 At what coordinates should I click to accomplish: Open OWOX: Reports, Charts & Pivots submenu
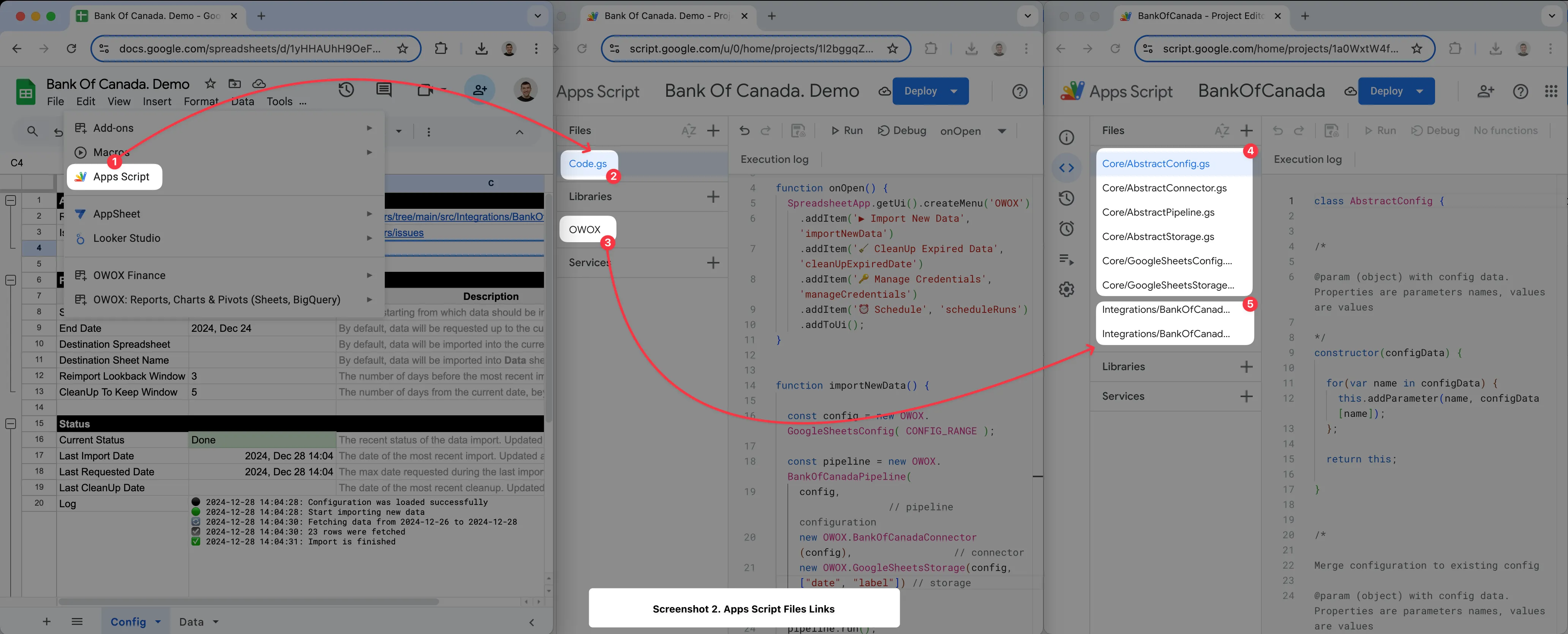pyautogui.click(x=224, y=300)
